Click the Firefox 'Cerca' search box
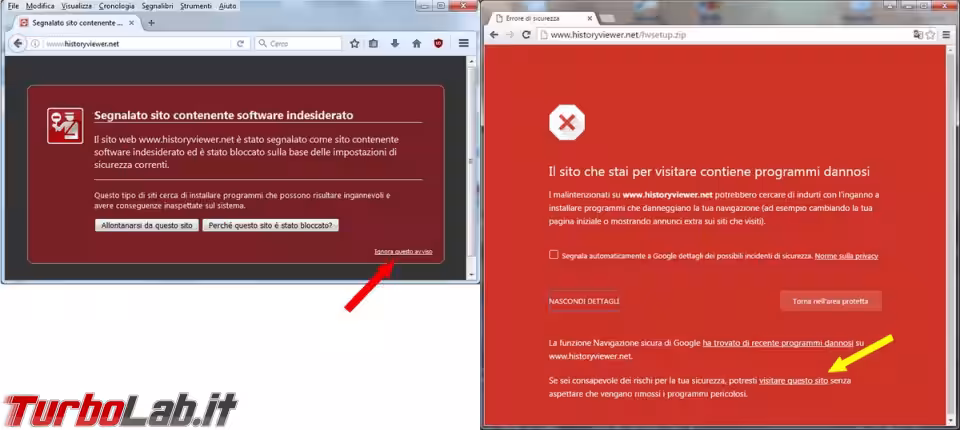 298,43
